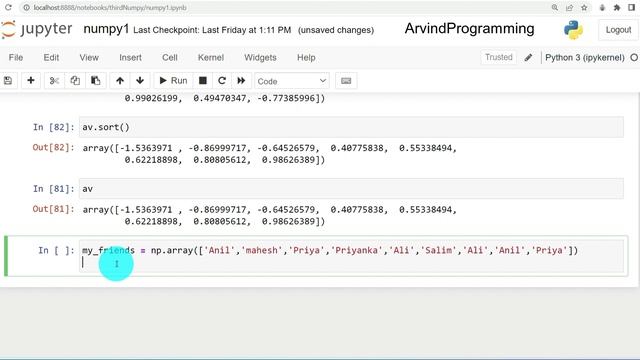Viewport: 640px width, 360px height.
Task: Restart kernel and run all cells icon
Action: tap(241, 81)
